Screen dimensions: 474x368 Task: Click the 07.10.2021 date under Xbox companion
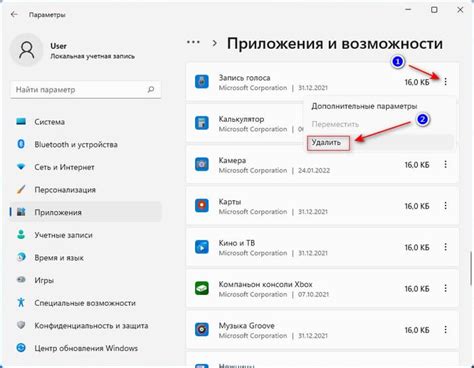[x=313, y=294]
